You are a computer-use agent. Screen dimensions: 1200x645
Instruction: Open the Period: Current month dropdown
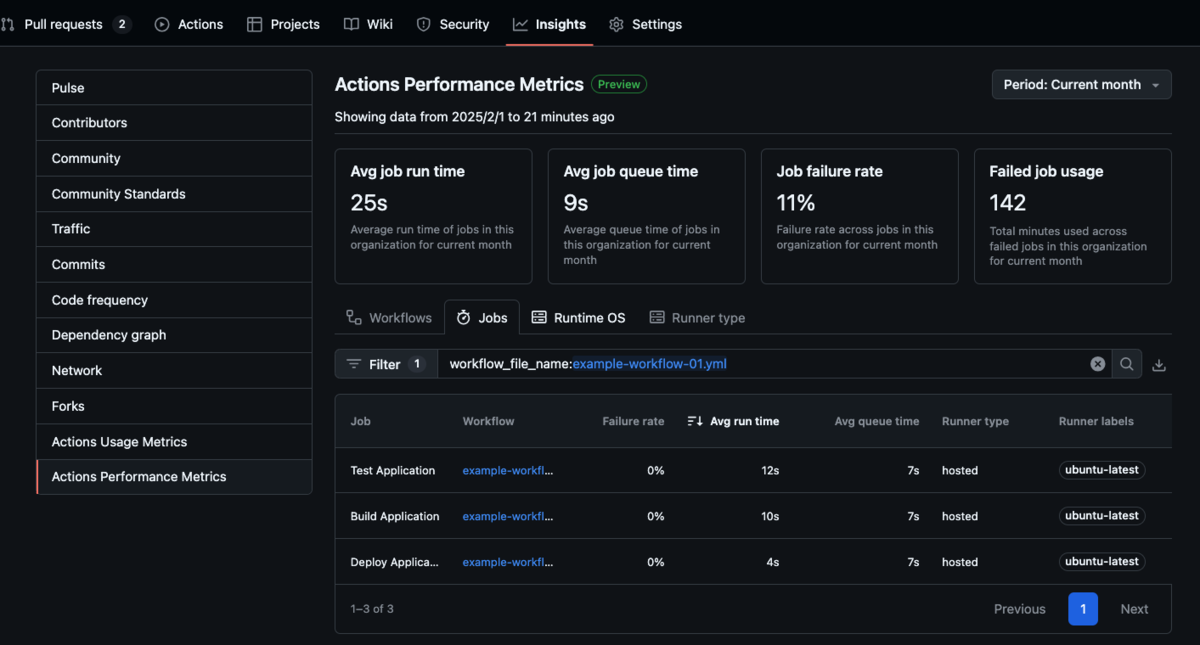[1082, 85]
